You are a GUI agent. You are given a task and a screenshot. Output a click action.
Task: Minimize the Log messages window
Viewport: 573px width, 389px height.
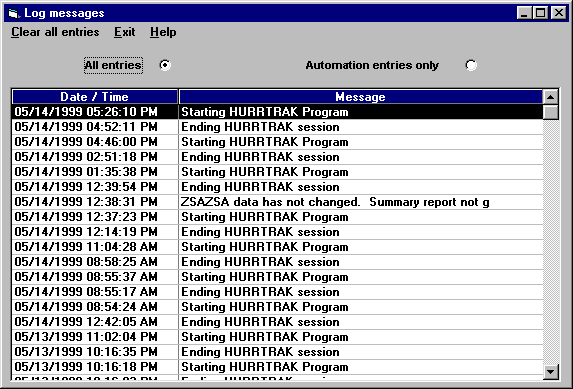(x=524, y=13)
